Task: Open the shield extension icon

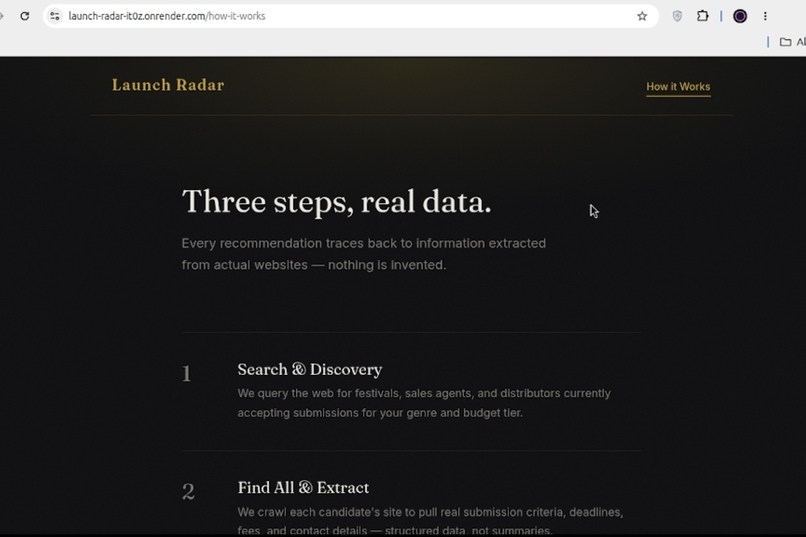Action: point(677,16)
